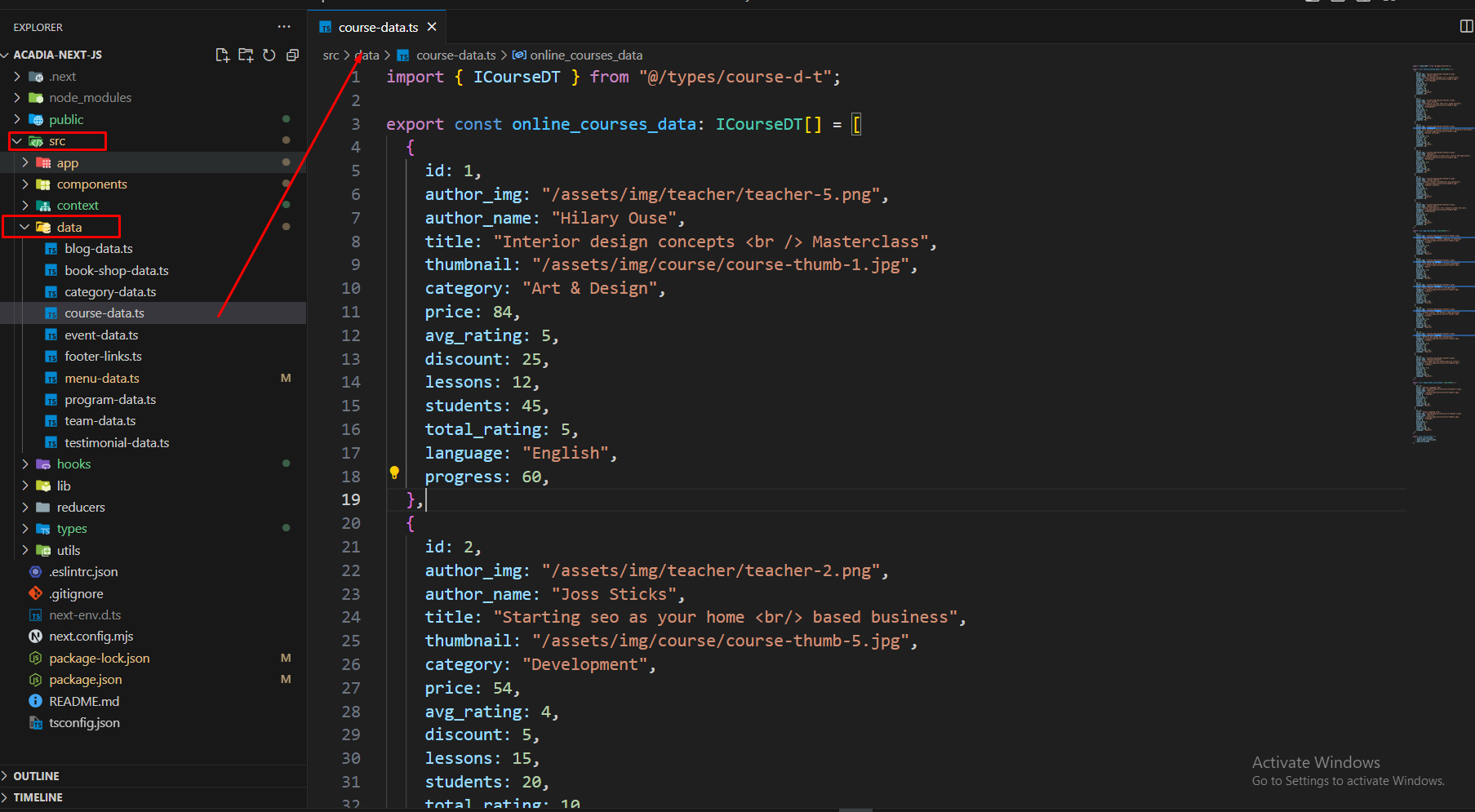This screenshot has height=812, width=1475.
Task: Expand the hooks folder
Action: [25, 464]
